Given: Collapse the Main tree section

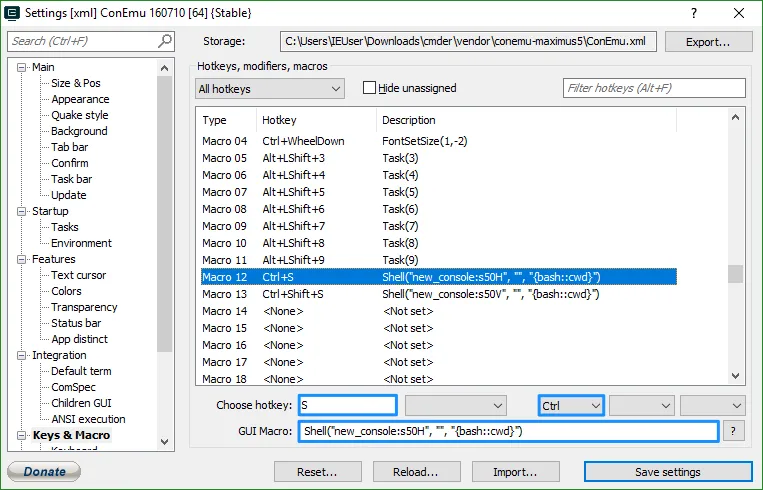Looking at the screenshot, I should tap(23, 67).
